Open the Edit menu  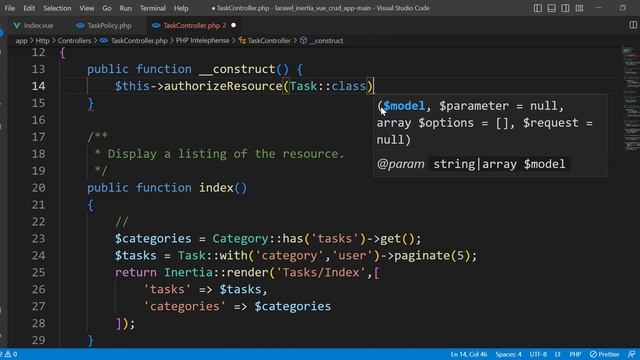click(29, 8)
